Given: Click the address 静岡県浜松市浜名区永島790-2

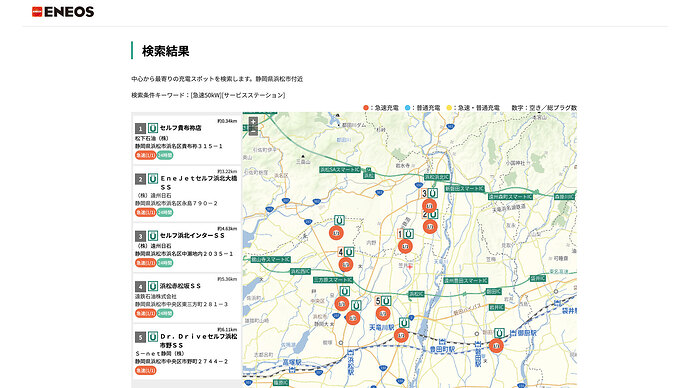Looking at the screenshot, I should click(x=176, y=203).
